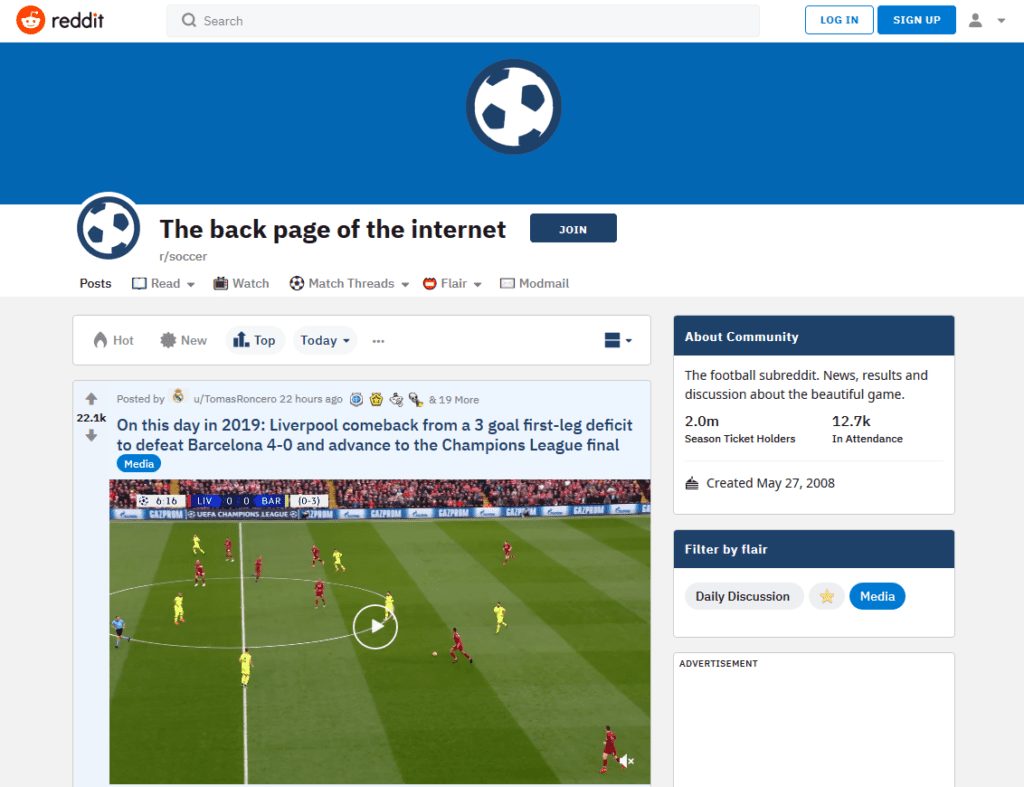Play the Liverpool vs Barcelona video
The image size is (1024, 787).
375,626
